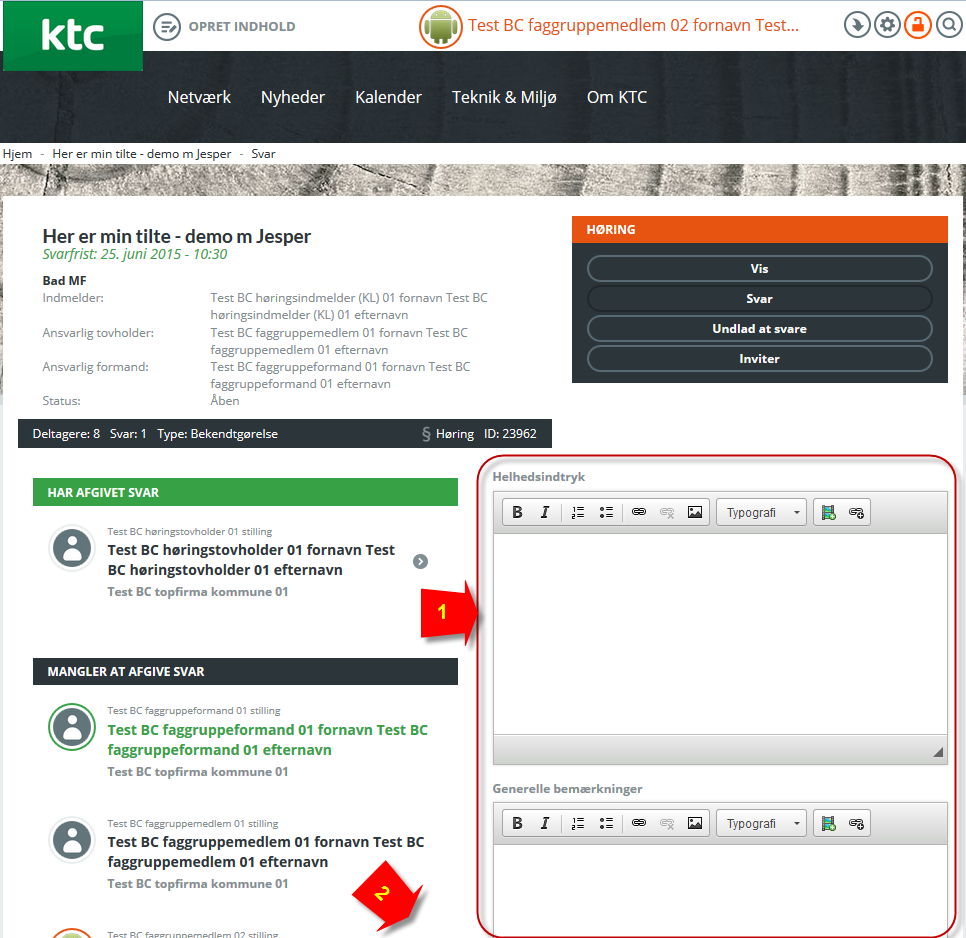Click into Helhedsindtryk text area
This screenshot has height=938, width=966.
(x=720, y=633)
